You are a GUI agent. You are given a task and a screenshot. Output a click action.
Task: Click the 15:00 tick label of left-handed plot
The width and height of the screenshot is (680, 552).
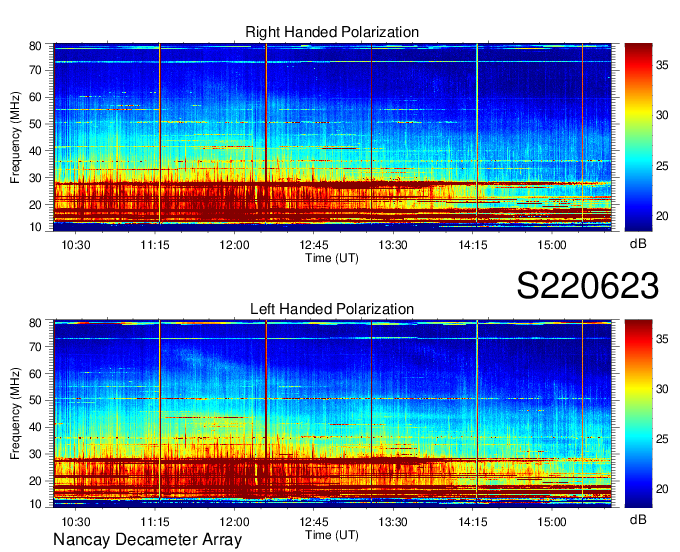point(552,522)
